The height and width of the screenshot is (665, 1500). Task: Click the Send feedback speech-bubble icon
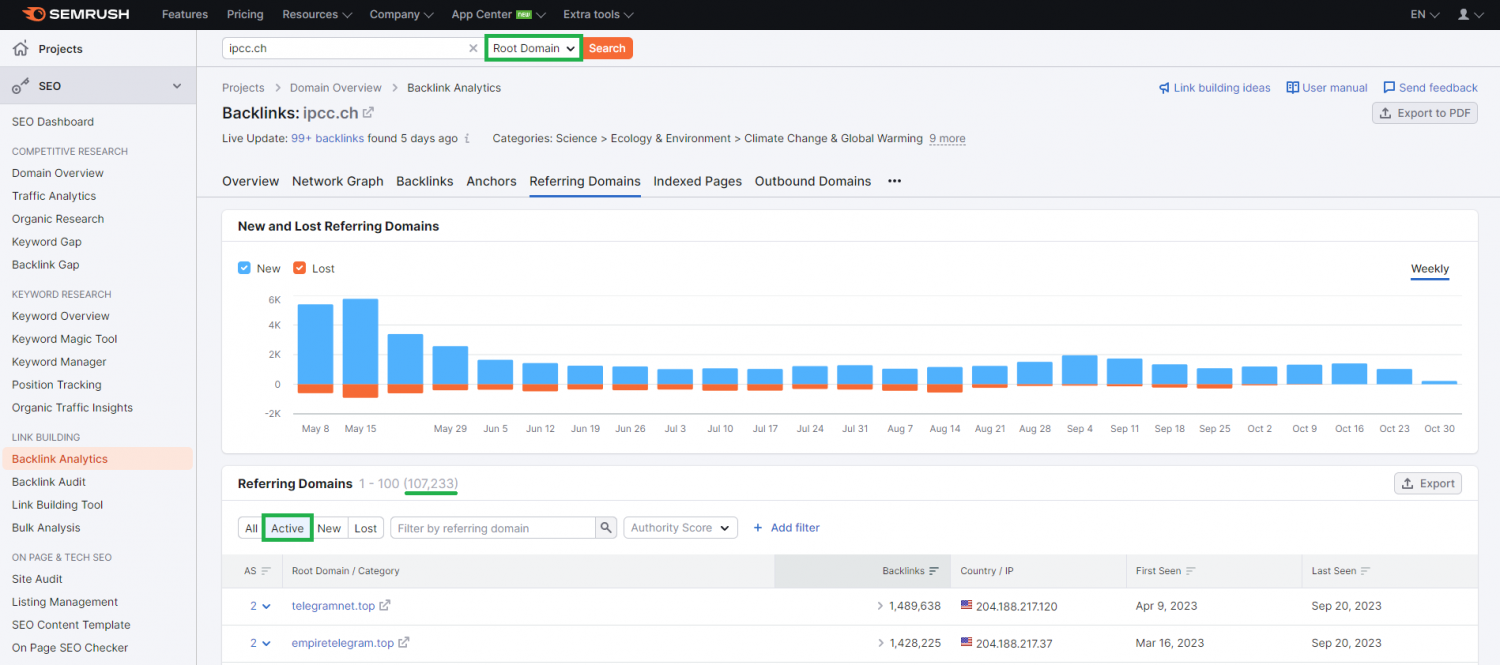coord(1390,87)
